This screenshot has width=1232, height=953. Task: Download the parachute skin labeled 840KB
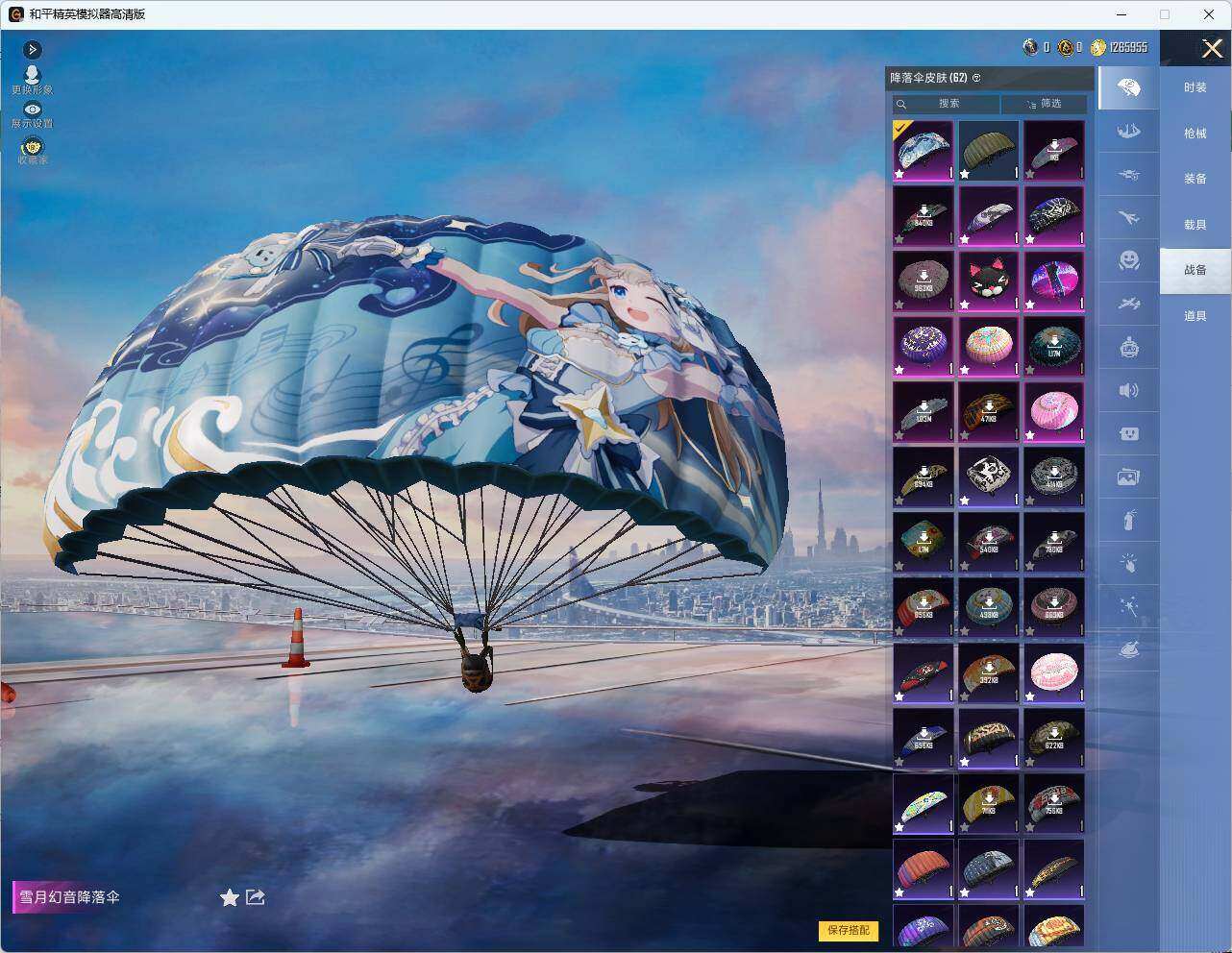(x=924, y=216)
